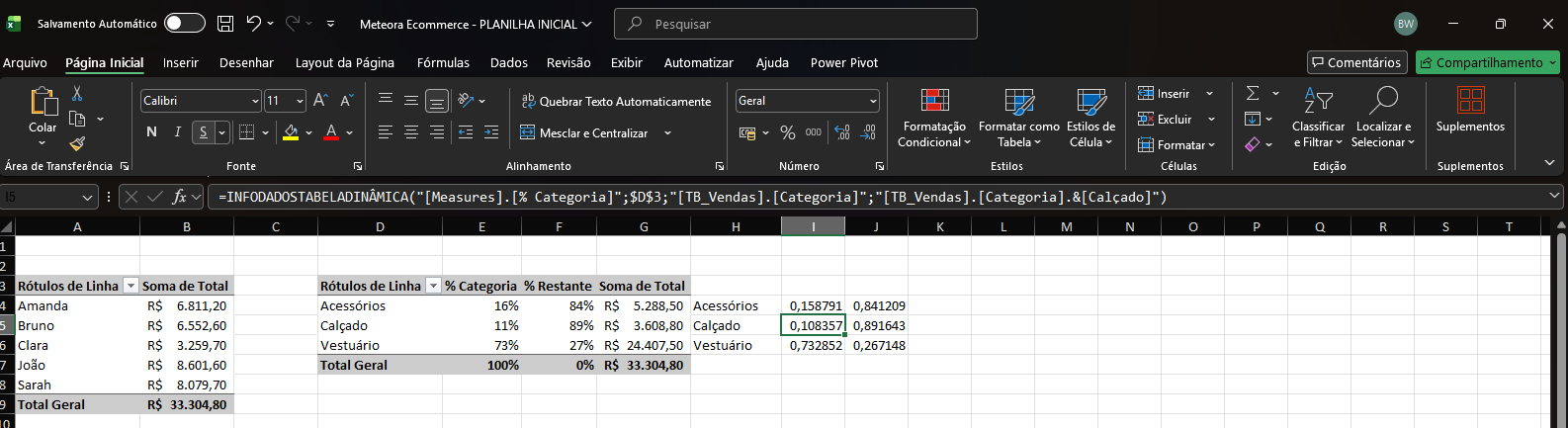The image size is (1568, 428).
Task: Click the Compartilhamento button
Action: pos(1487,62)
